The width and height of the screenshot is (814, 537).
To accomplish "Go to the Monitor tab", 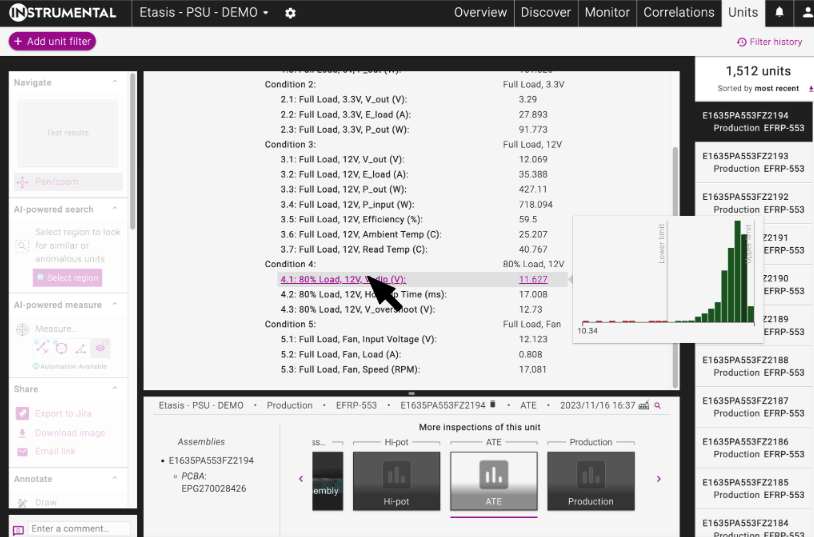I will coord(607,12).
